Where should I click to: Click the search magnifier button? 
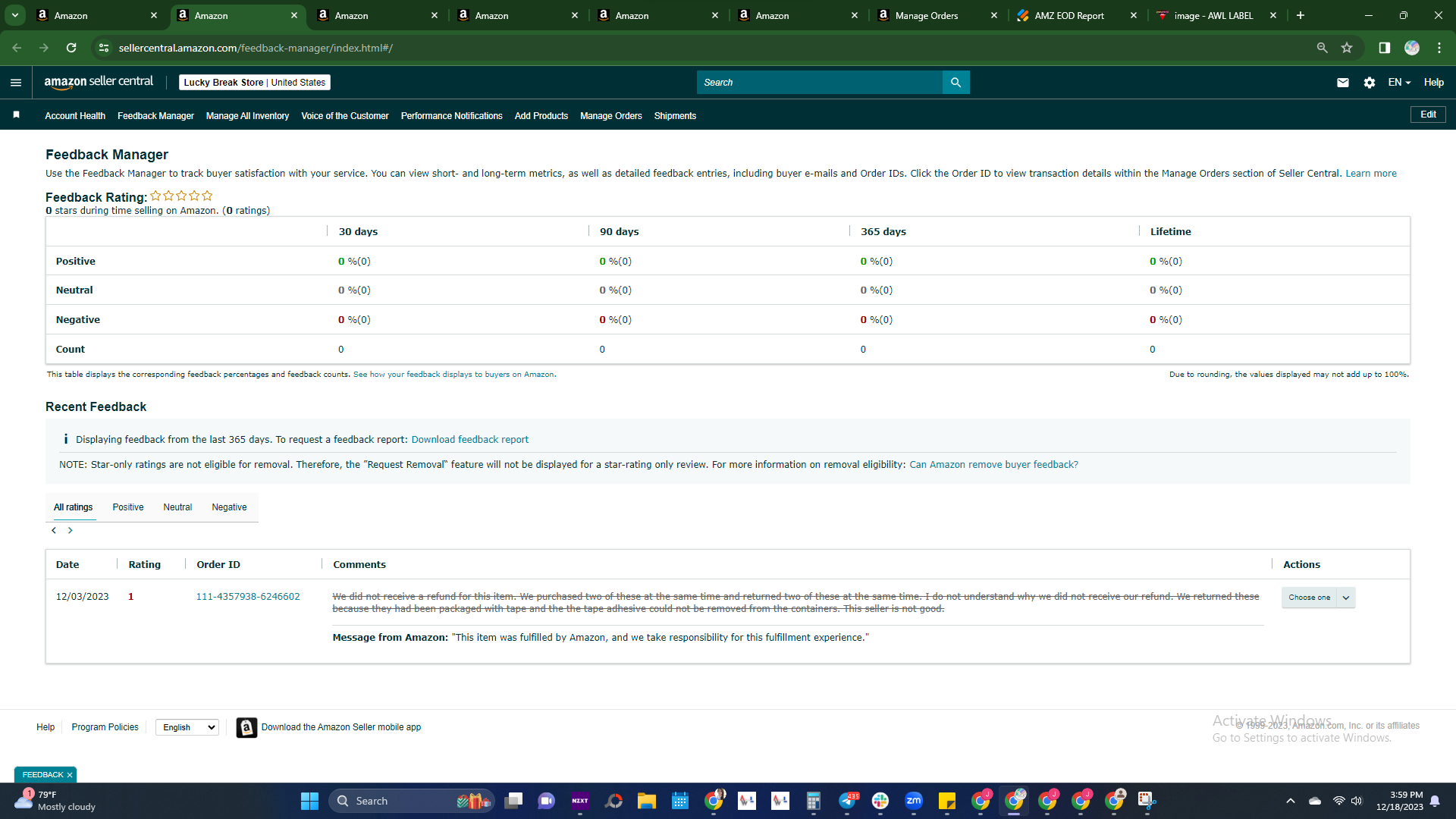(955, 83)
